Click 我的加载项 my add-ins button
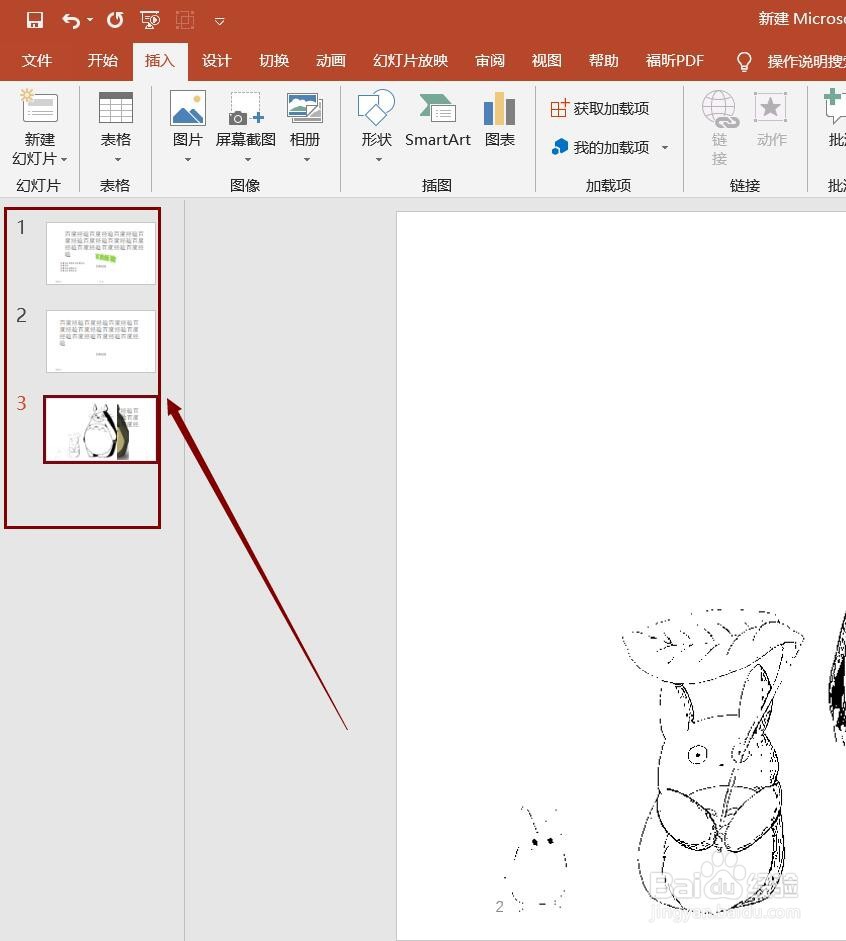The image size is (846, 941). click(601, 147)
